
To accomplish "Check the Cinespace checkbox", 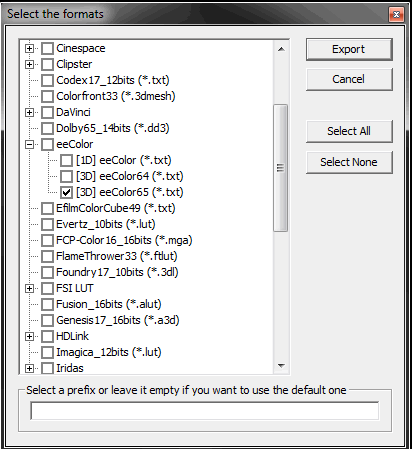I will (47, 48).
